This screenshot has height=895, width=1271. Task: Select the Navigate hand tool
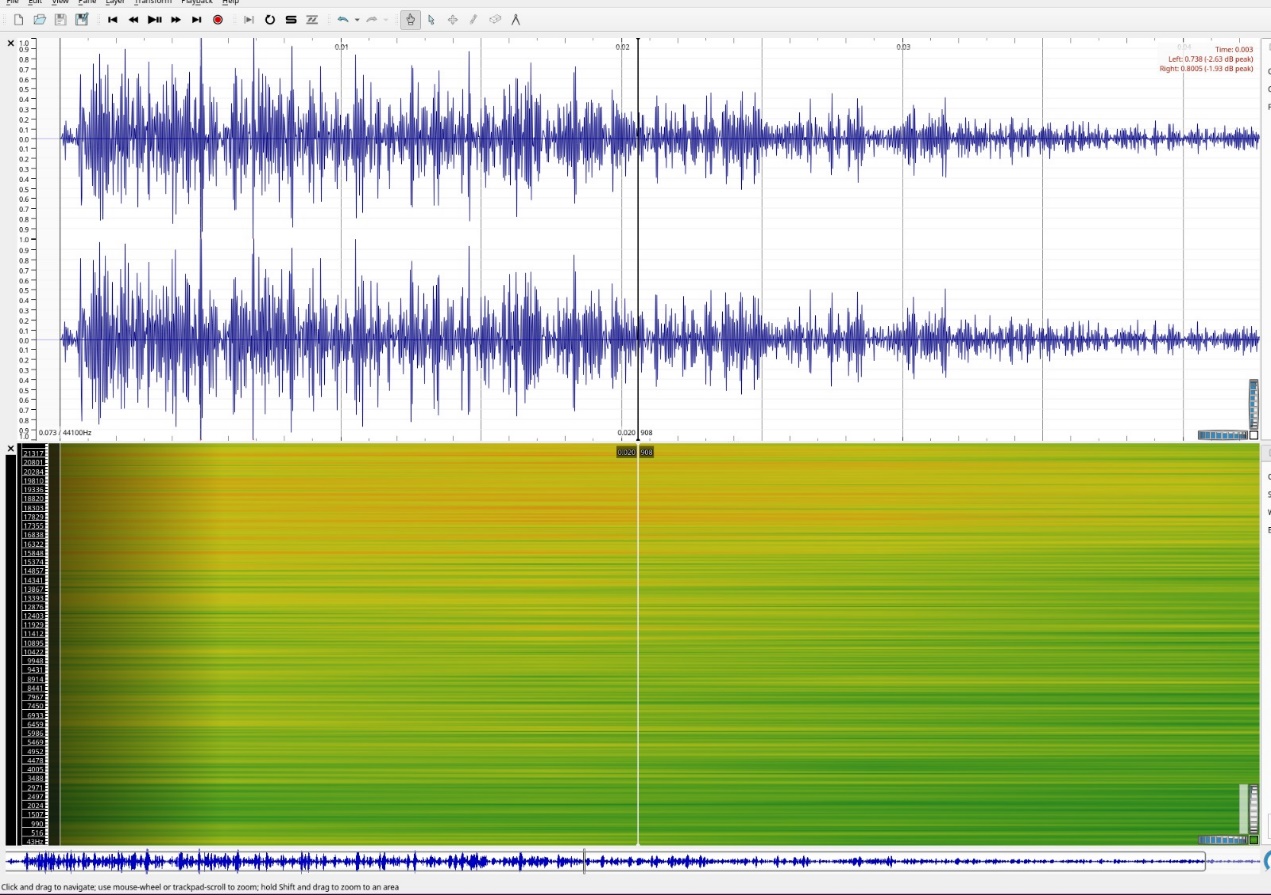point(410,20)
